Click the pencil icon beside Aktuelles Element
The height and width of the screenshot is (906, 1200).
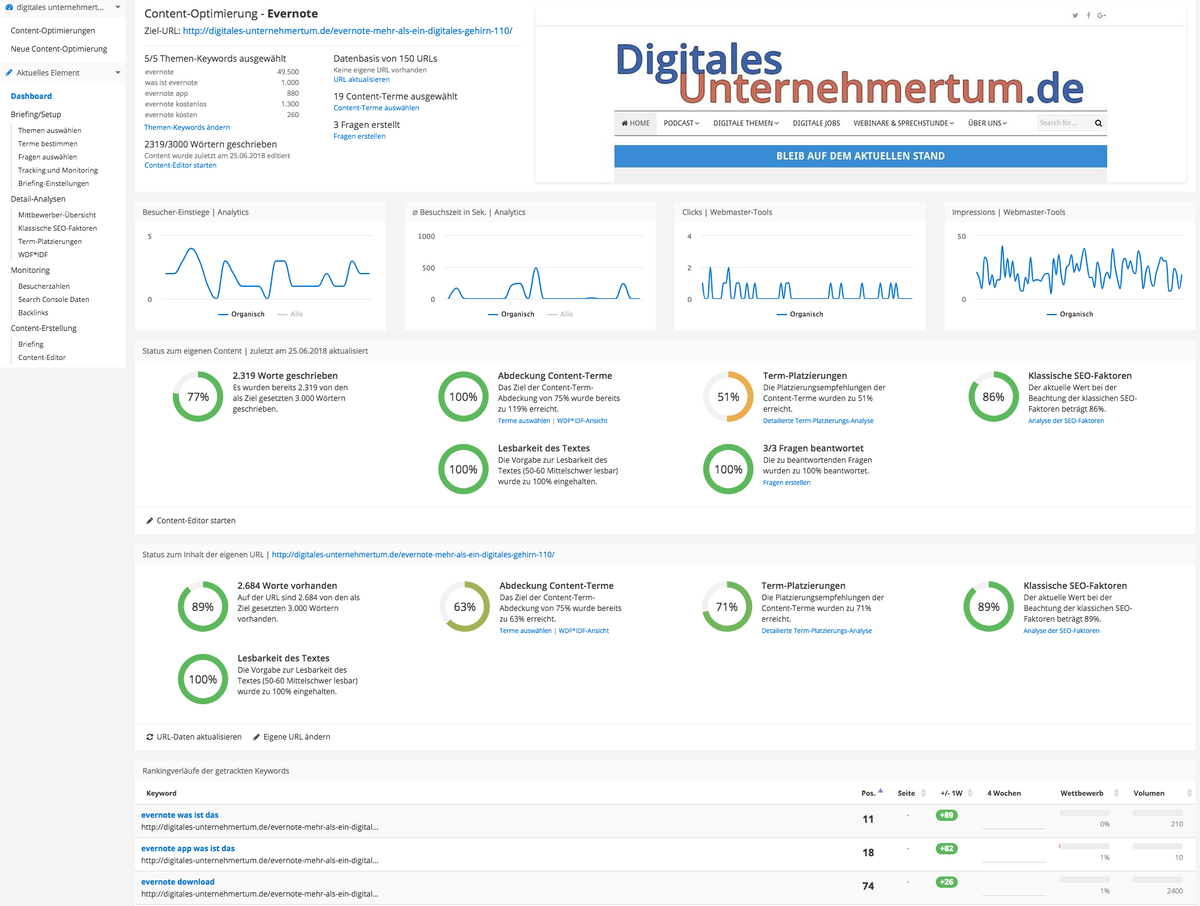coord(9,73)
